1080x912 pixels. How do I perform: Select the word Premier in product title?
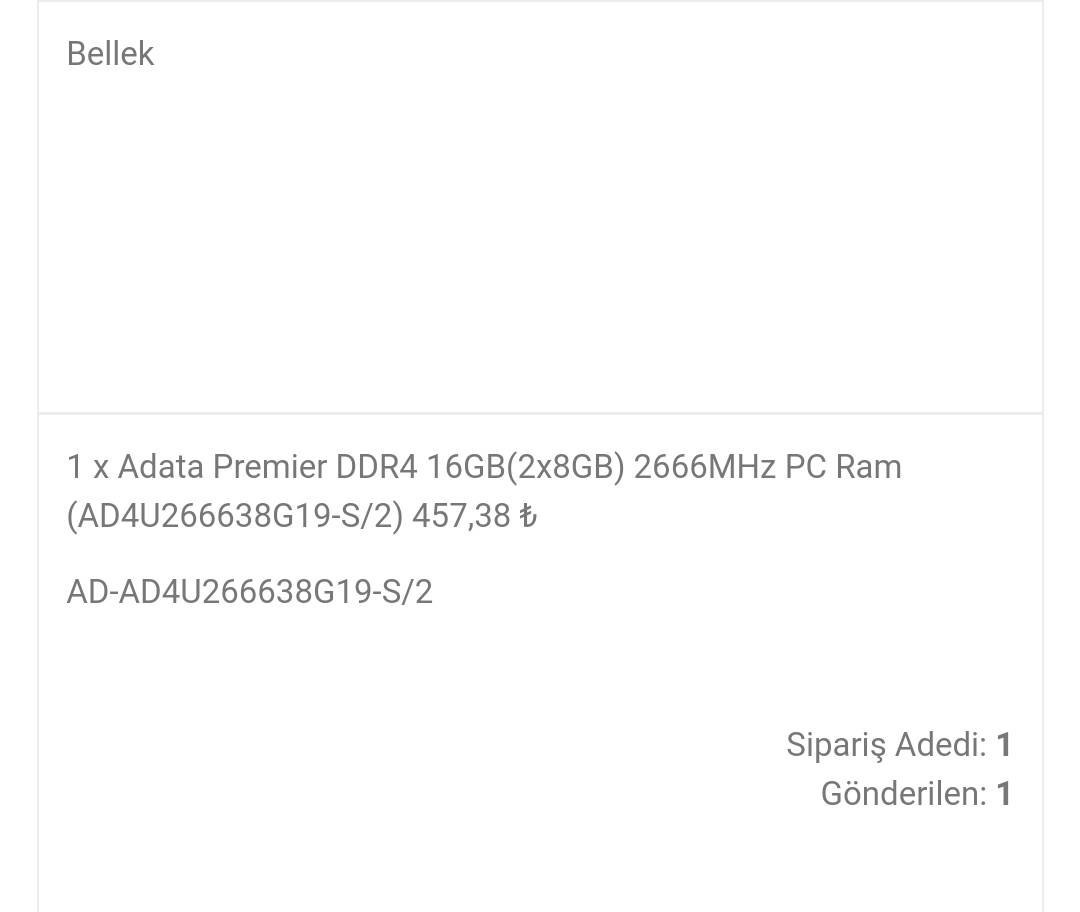pos(270,466)
